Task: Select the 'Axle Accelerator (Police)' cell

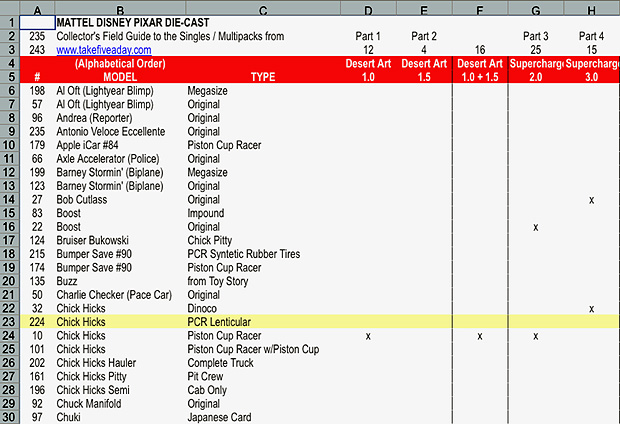Action: click(x=108, y=159)
